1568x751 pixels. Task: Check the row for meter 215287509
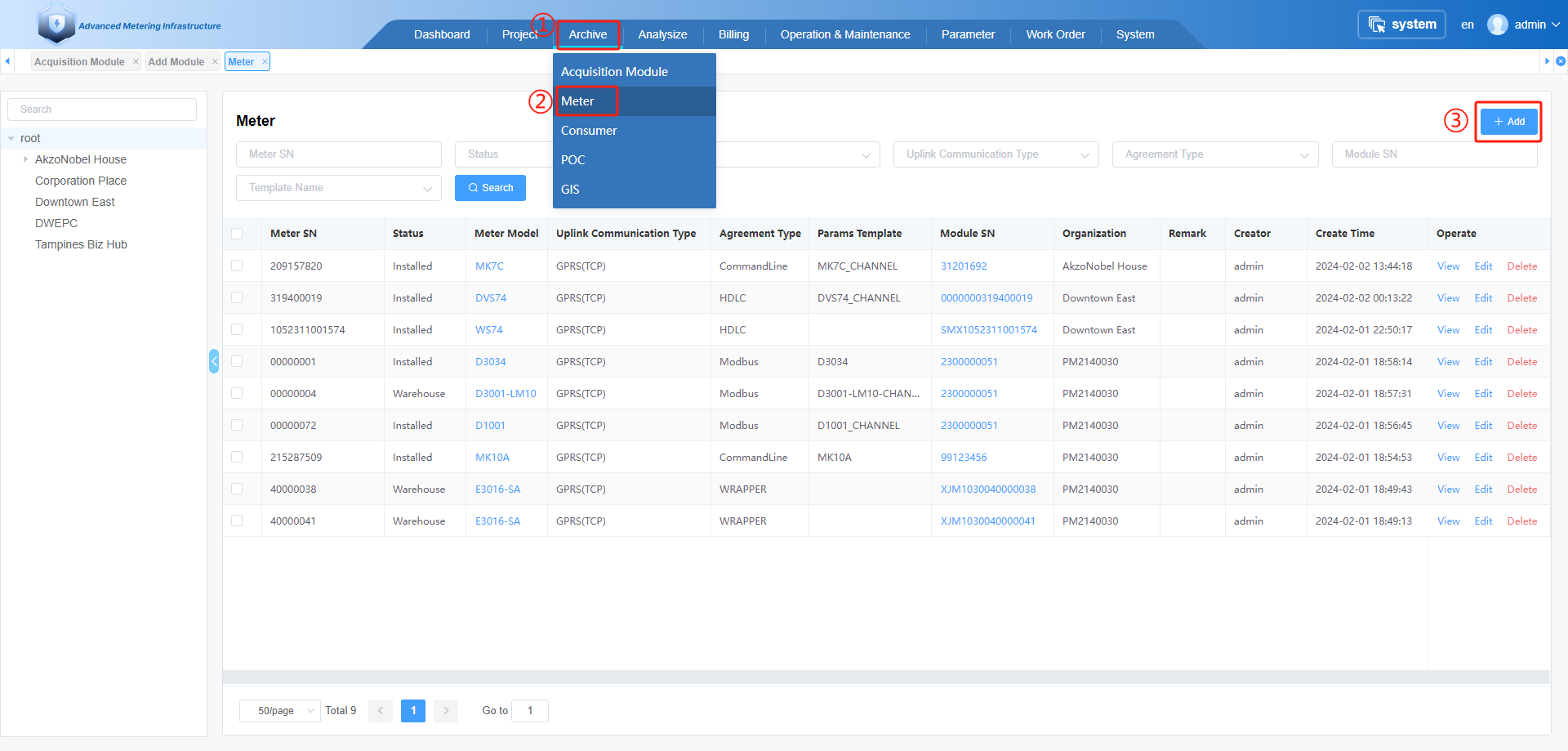tap(237, 457)
